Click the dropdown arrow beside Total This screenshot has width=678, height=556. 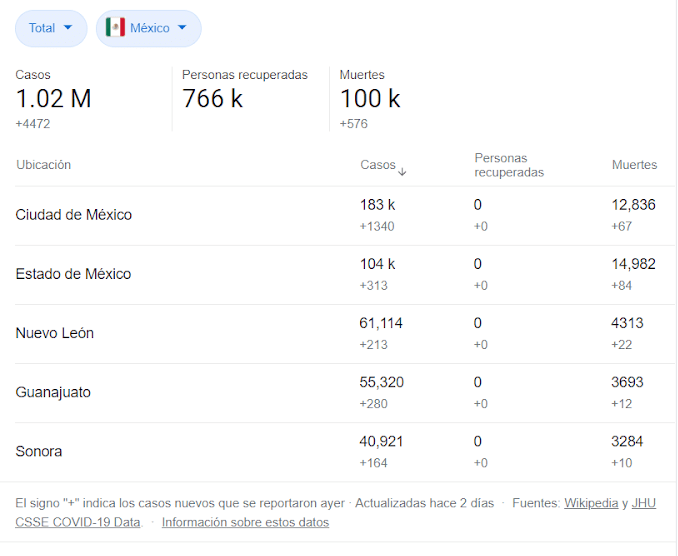pos(68,28)
